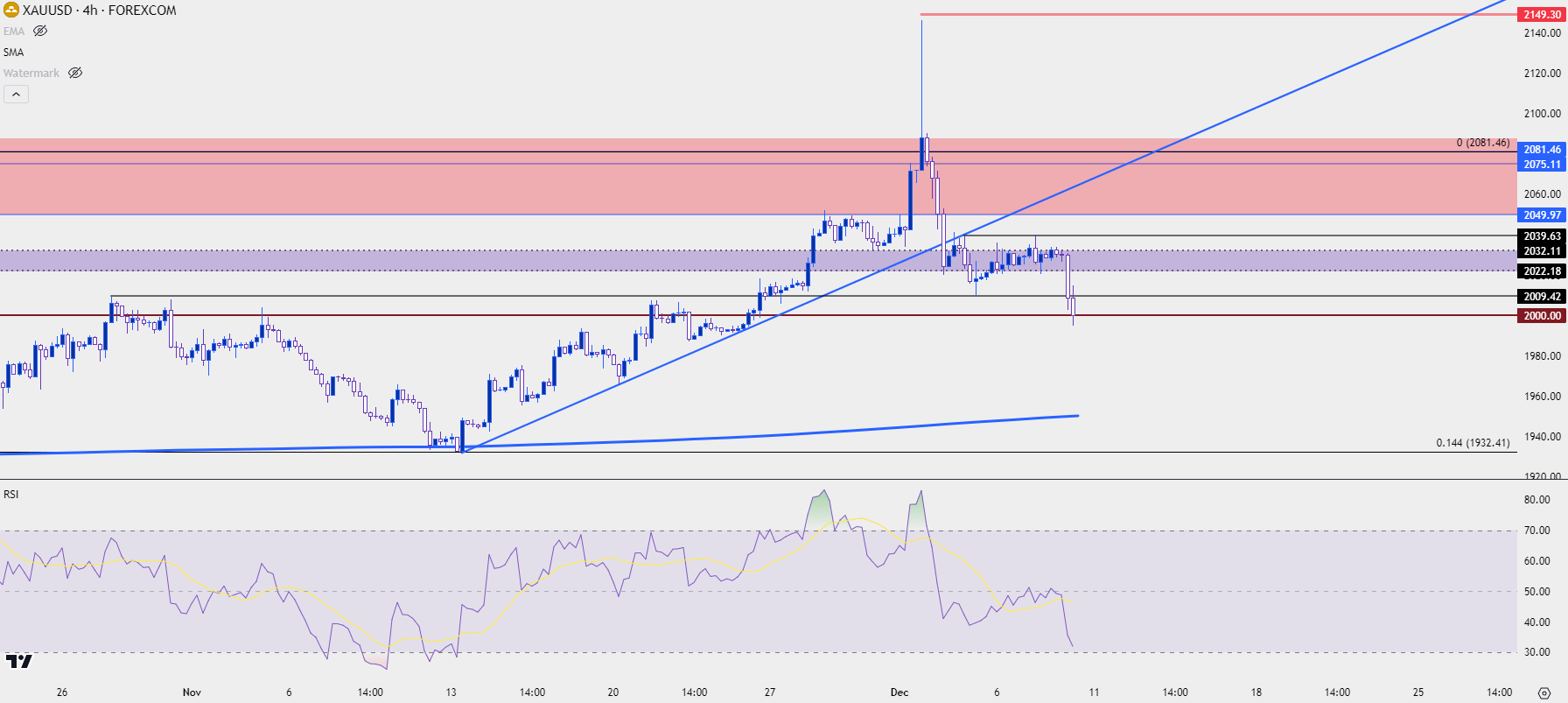This screenshot has width=1568, height=703.
Task: Click the 2120.00 price scale value
Action: [x=1542, y=74]
